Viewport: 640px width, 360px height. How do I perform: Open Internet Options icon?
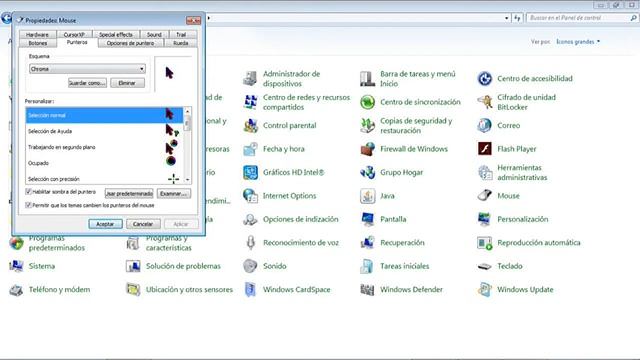coord(250,196)
